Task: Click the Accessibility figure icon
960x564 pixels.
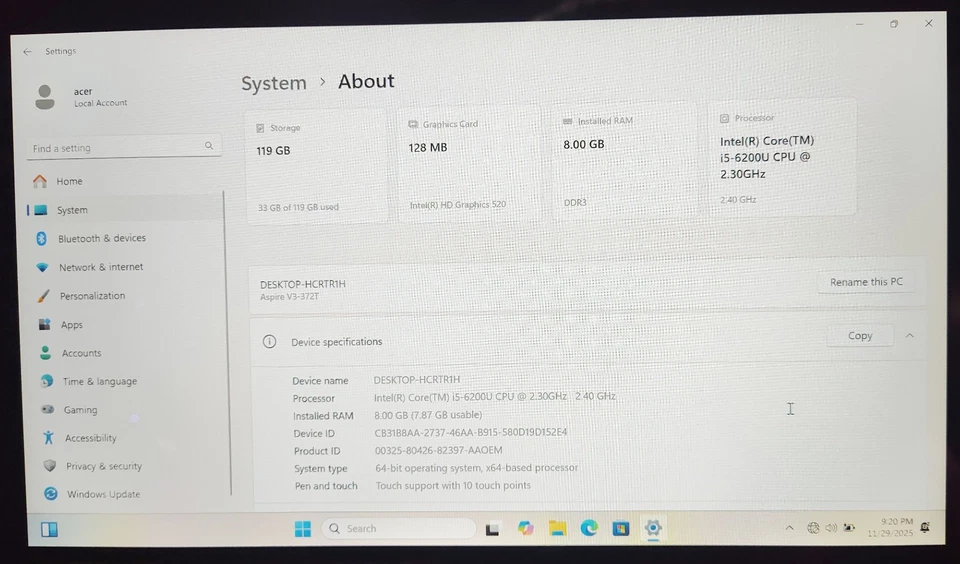Action: click(48, 438)
